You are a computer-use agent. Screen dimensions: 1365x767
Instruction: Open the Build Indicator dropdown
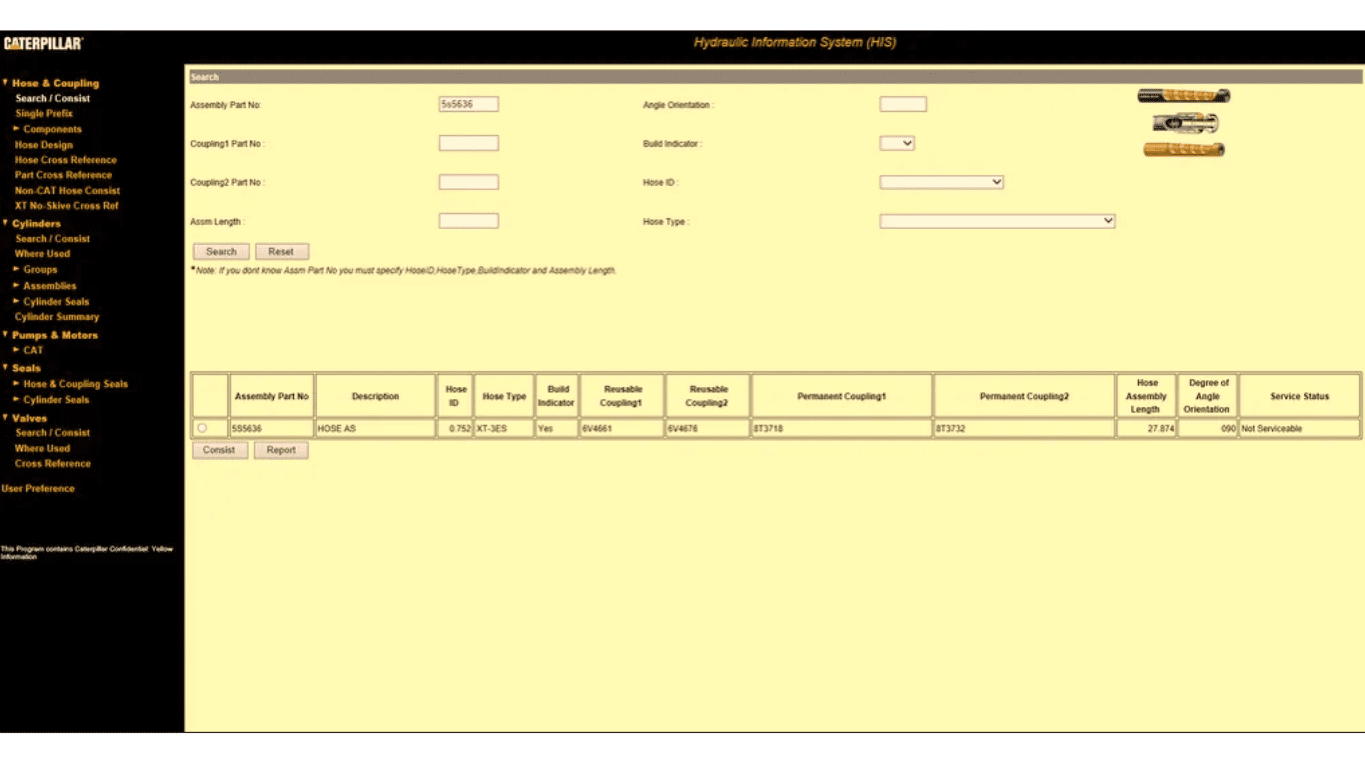click(897, 143)
